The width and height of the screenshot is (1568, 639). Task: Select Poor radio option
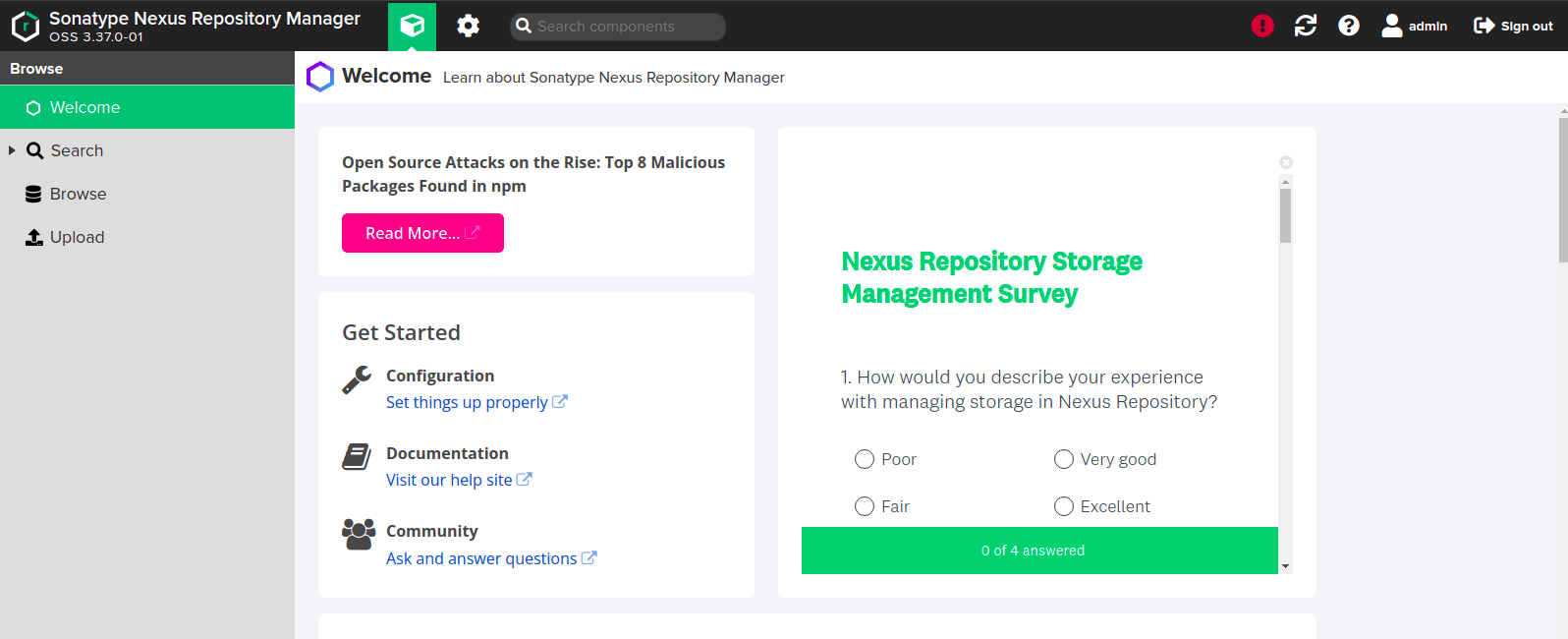point(865,459)
